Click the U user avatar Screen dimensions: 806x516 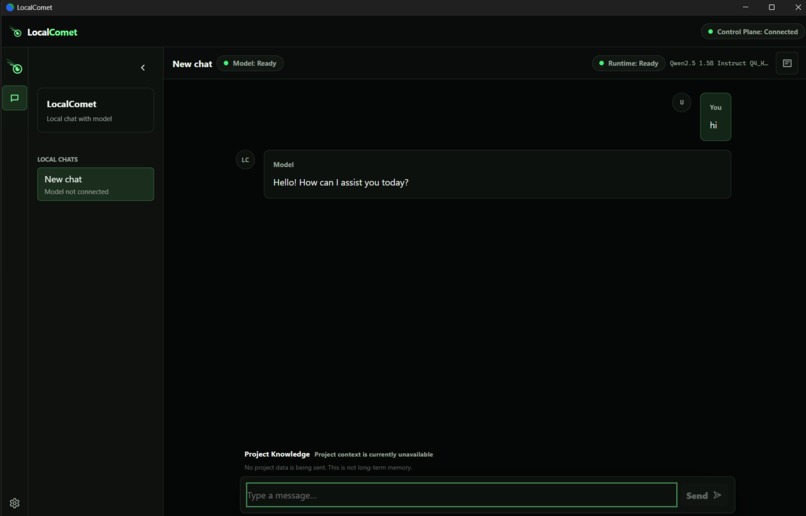pos(682,102)
